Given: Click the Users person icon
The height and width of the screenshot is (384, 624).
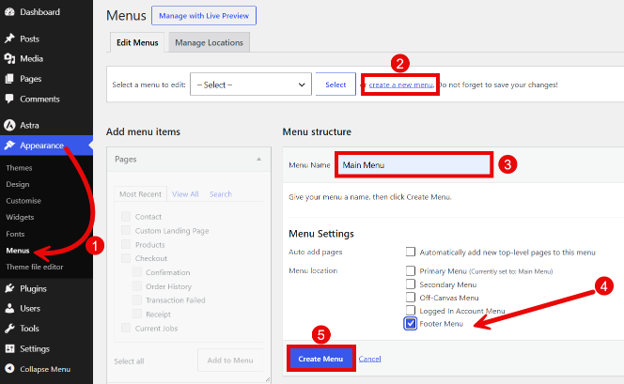Looking at the screenshot, I should pos(10,308).
